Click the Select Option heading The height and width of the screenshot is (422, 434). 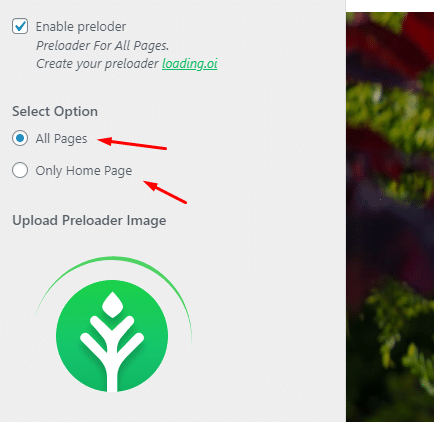55,111
